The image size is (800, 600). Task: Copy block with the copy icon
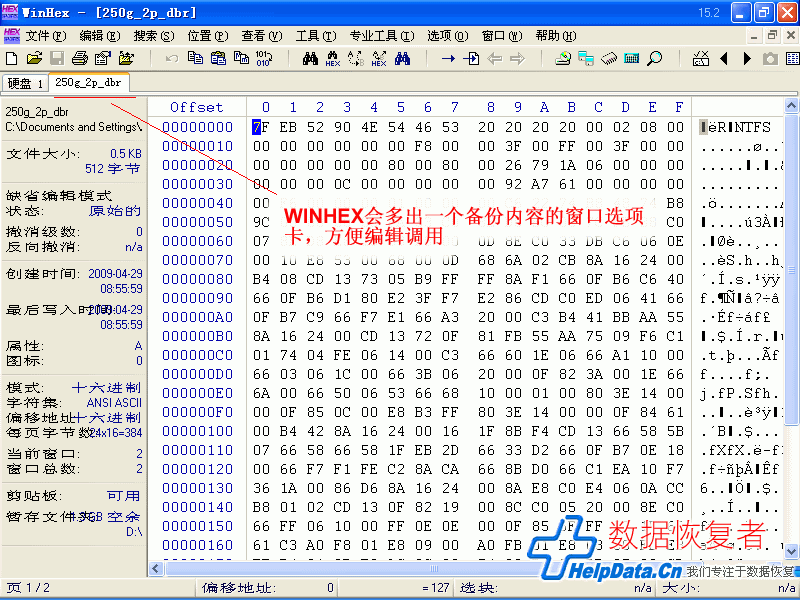(195, 58)
